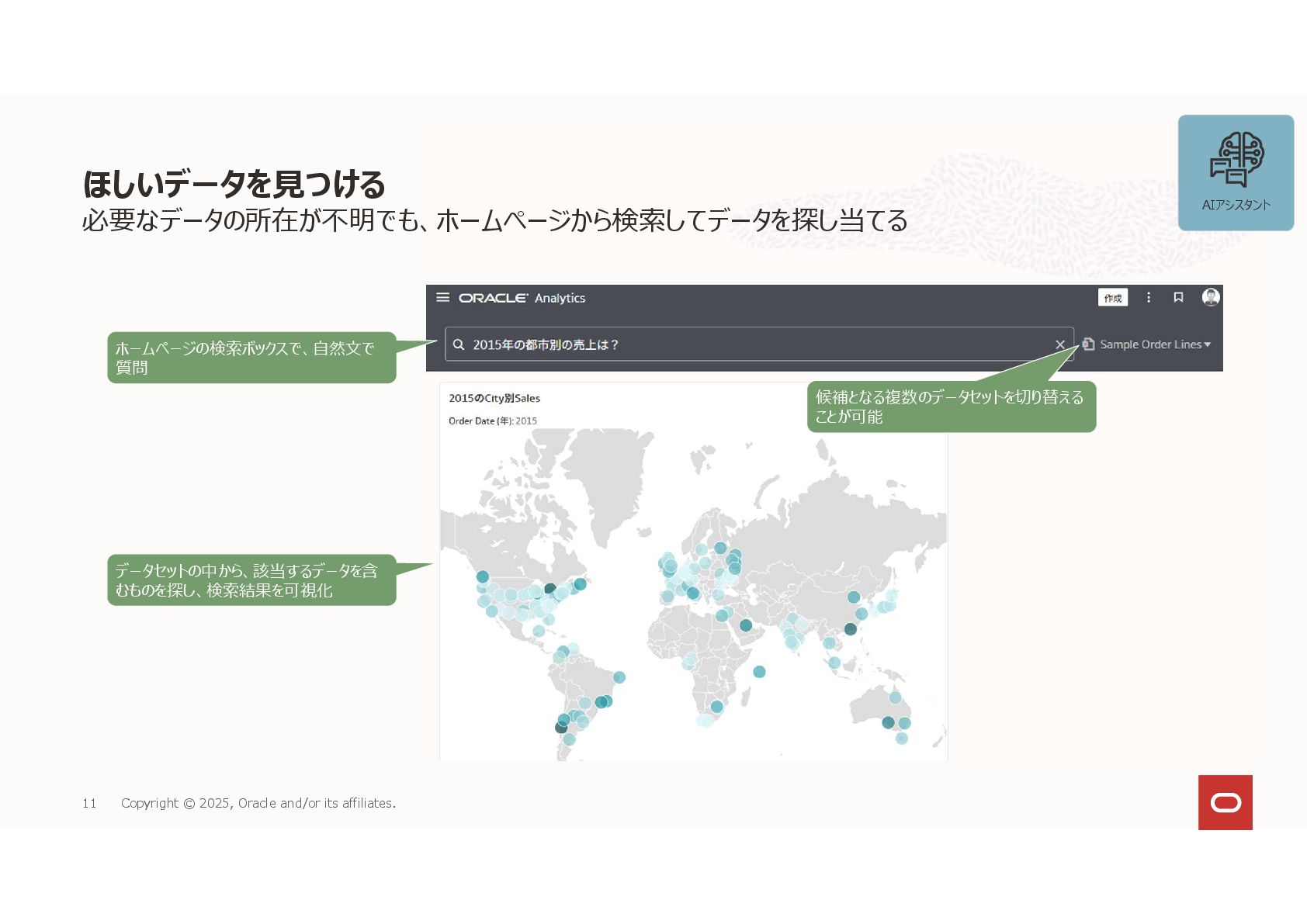Open the vertical three-dot options menu
1307x924 pixels.
pyautogui.click(x=1149, y=297)
